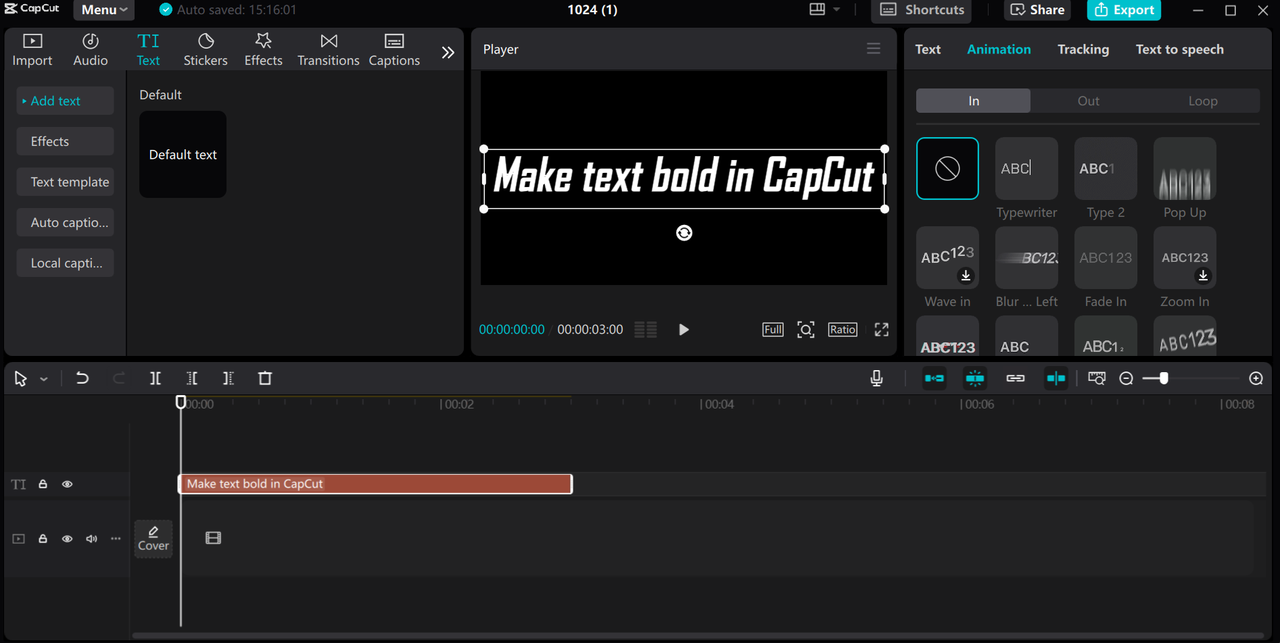Select the red text clip on timeline
Screen dimensions: 1280x643
click(x=375, y=484)
